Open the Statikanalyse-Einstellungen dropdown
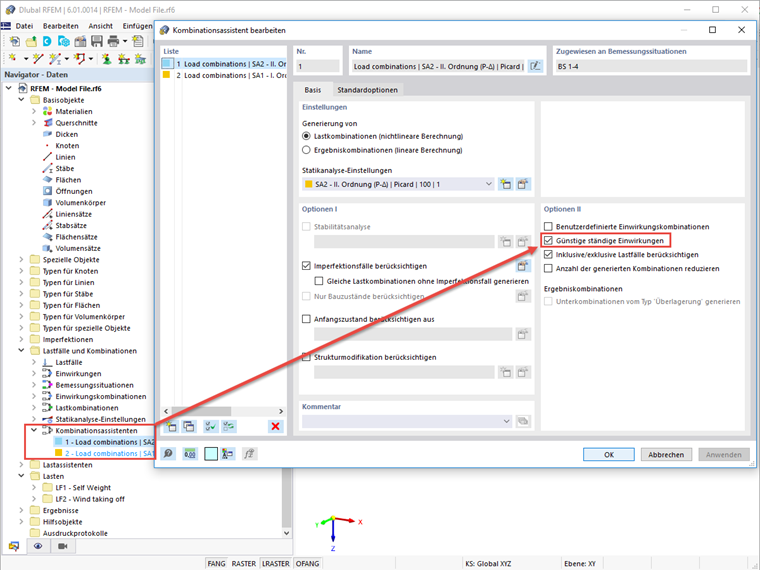The image size is (760, 570). pyautogui.click(x=489, y=184)
